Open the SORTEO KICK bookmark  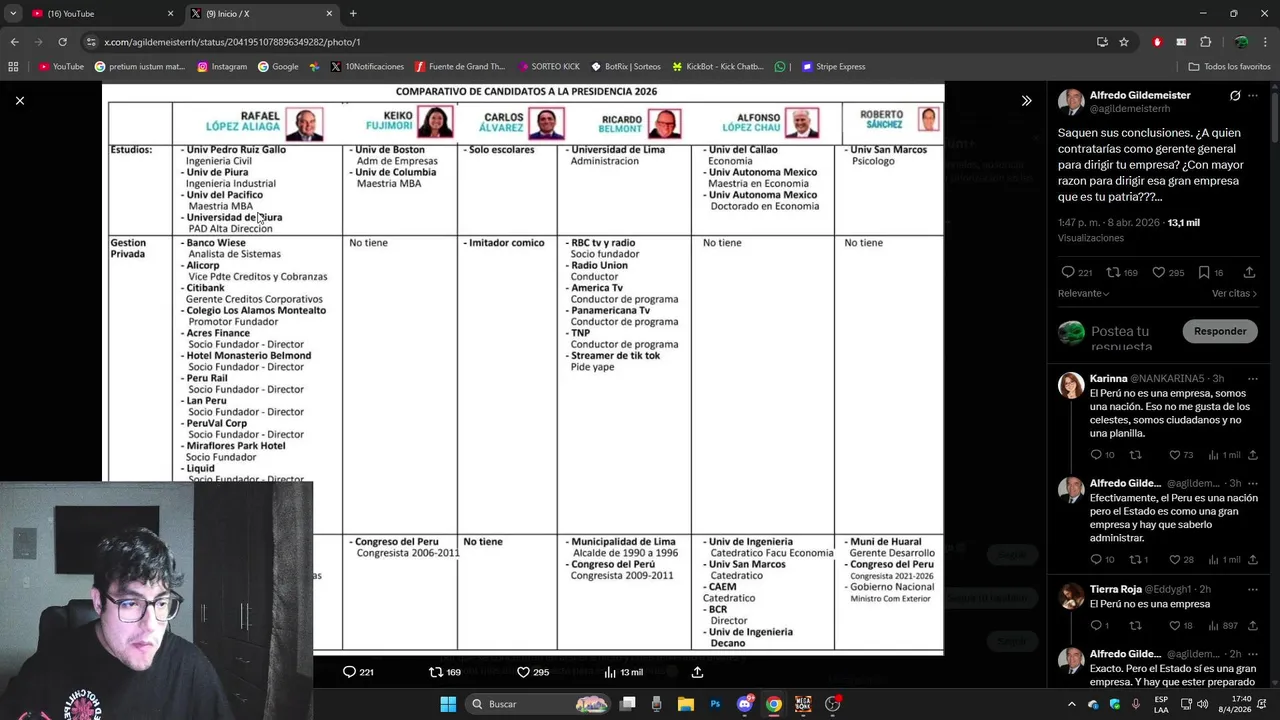point(548,67)
